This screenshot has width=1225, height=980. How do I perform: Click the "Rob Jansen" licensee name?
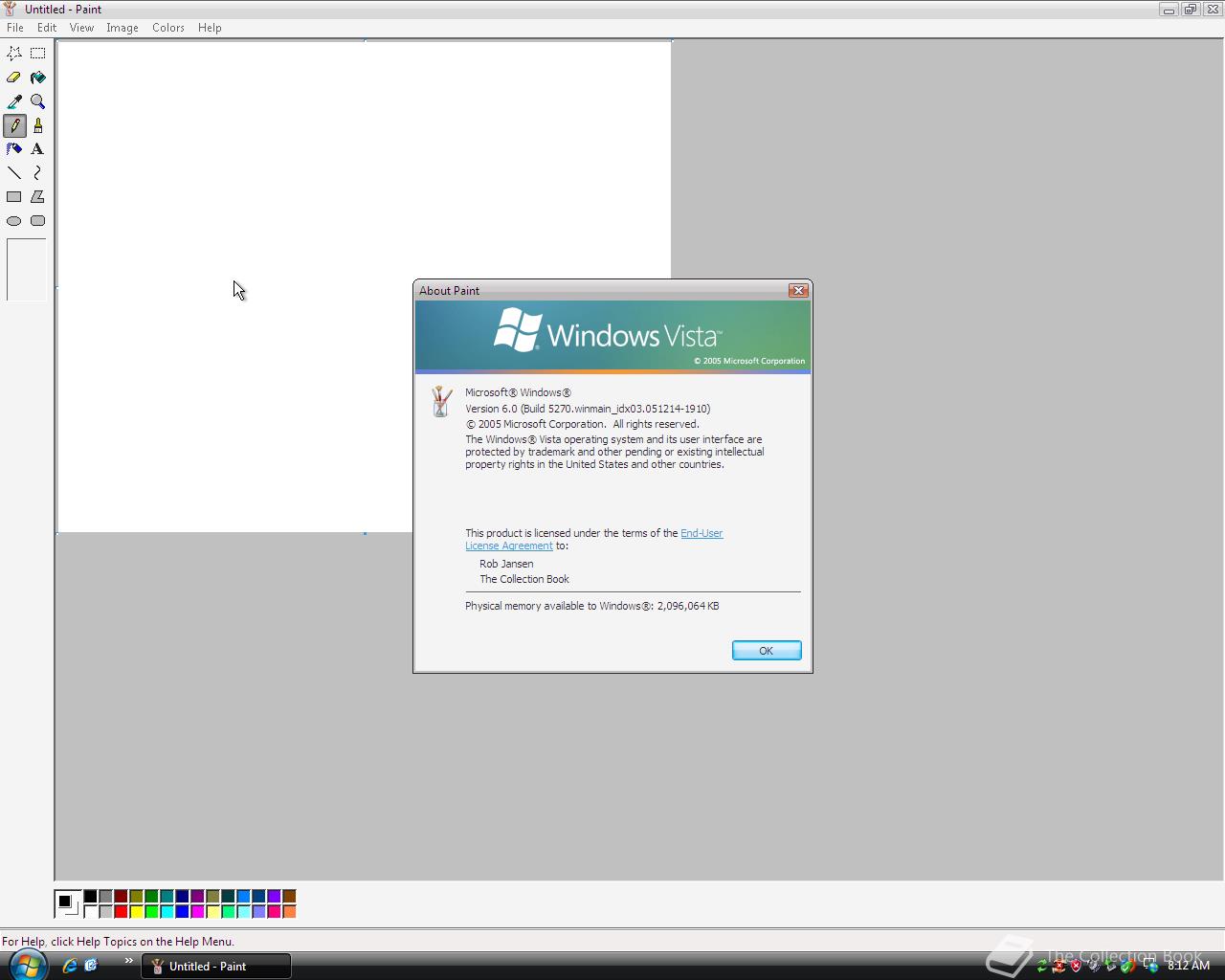(506, 564)
